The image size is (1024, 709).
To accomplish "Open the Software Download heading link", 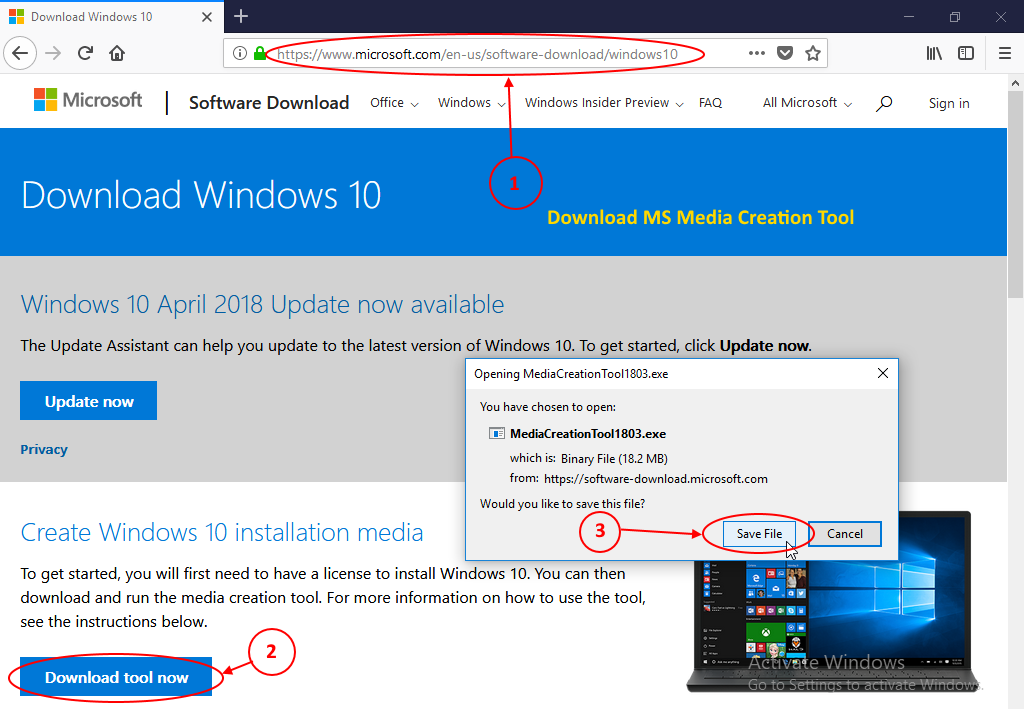I will [x=269, y=102].
